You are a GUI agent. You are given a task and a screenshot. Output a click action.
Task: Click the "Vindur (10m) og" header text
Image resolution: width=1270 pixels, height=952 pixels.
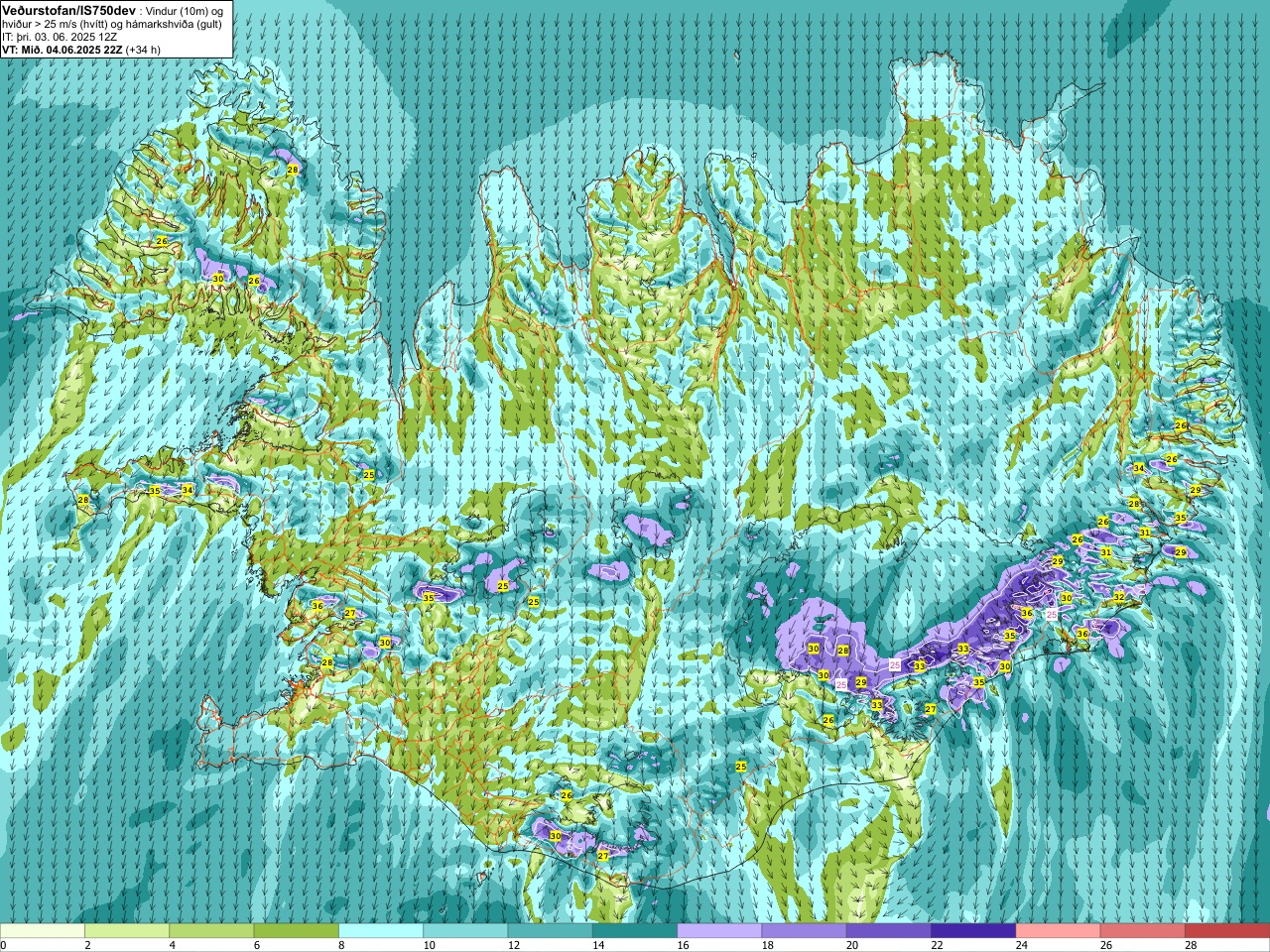coord(186,10)
